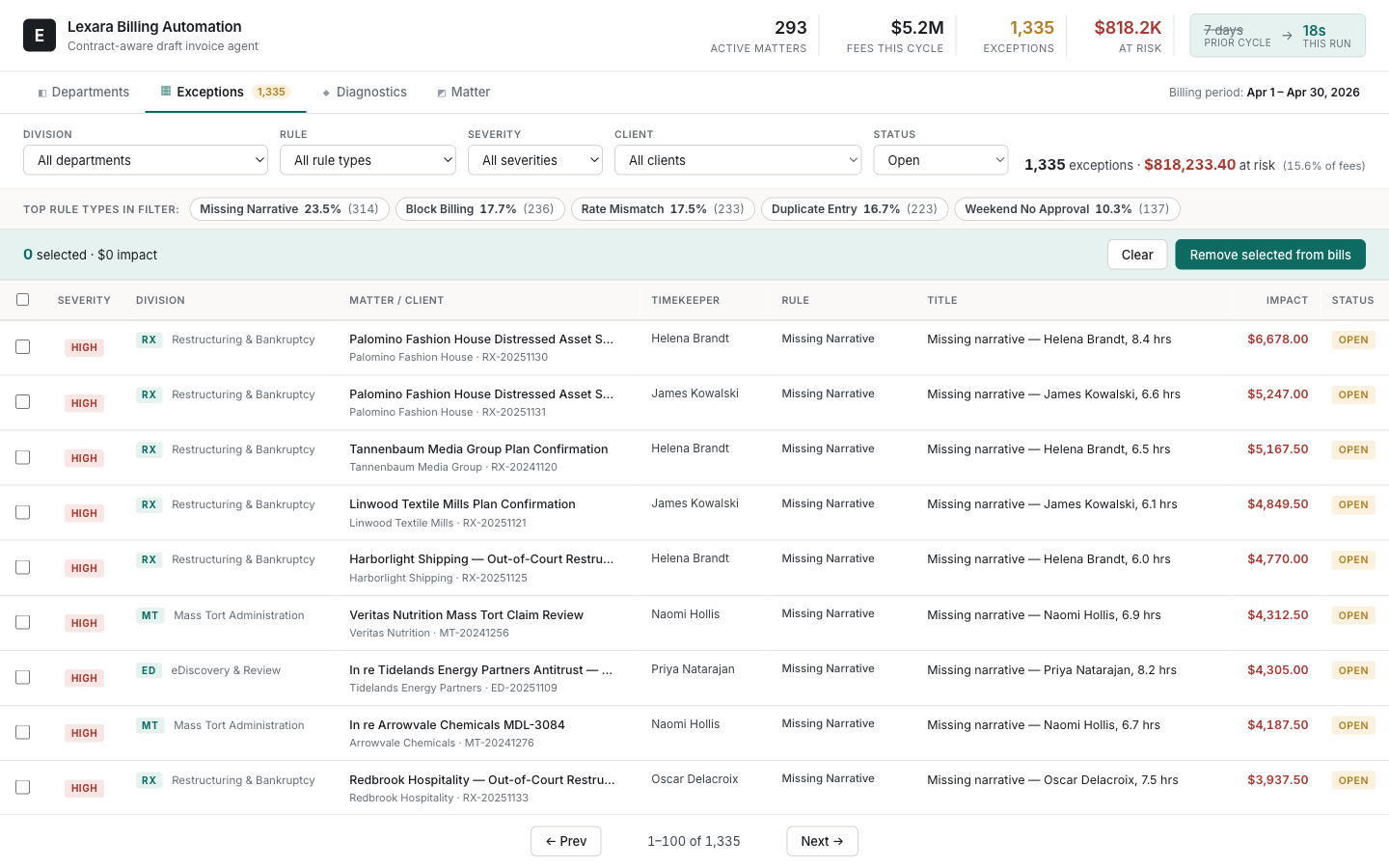The width and height of the screenshot is (1389, 868).
Task: Sort by the IMPACT column header
Action: tap(1287, 301)
